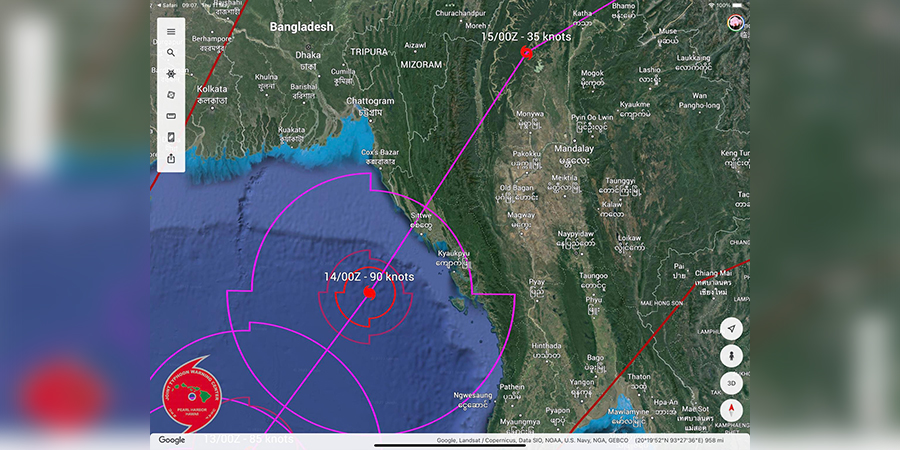Select the measure ruler tool

pos(171,116)
